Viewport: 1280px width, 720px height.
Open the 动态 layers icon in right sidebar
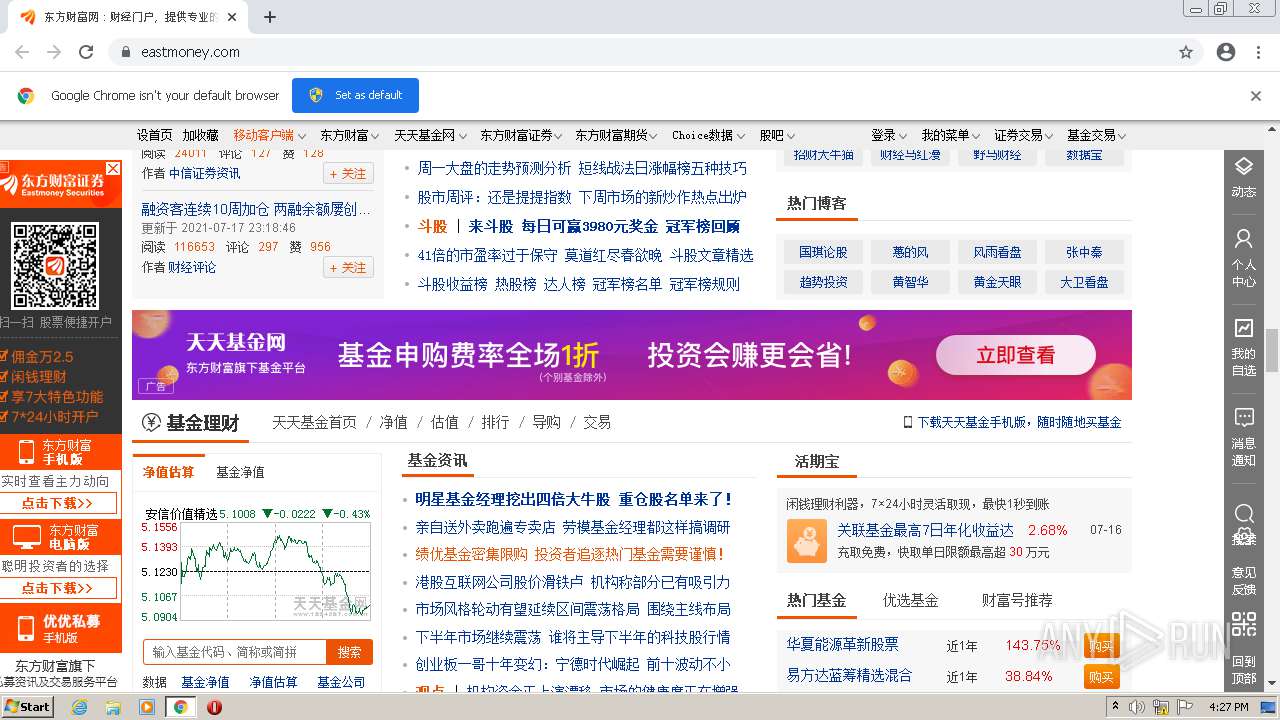tap(1243, 167)
